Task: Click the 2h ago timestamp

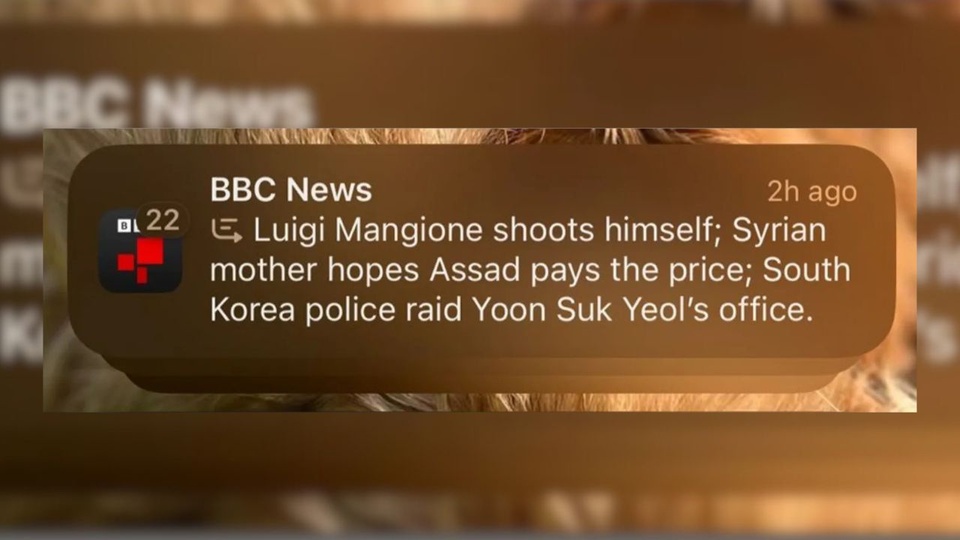Action: (812, 192)
